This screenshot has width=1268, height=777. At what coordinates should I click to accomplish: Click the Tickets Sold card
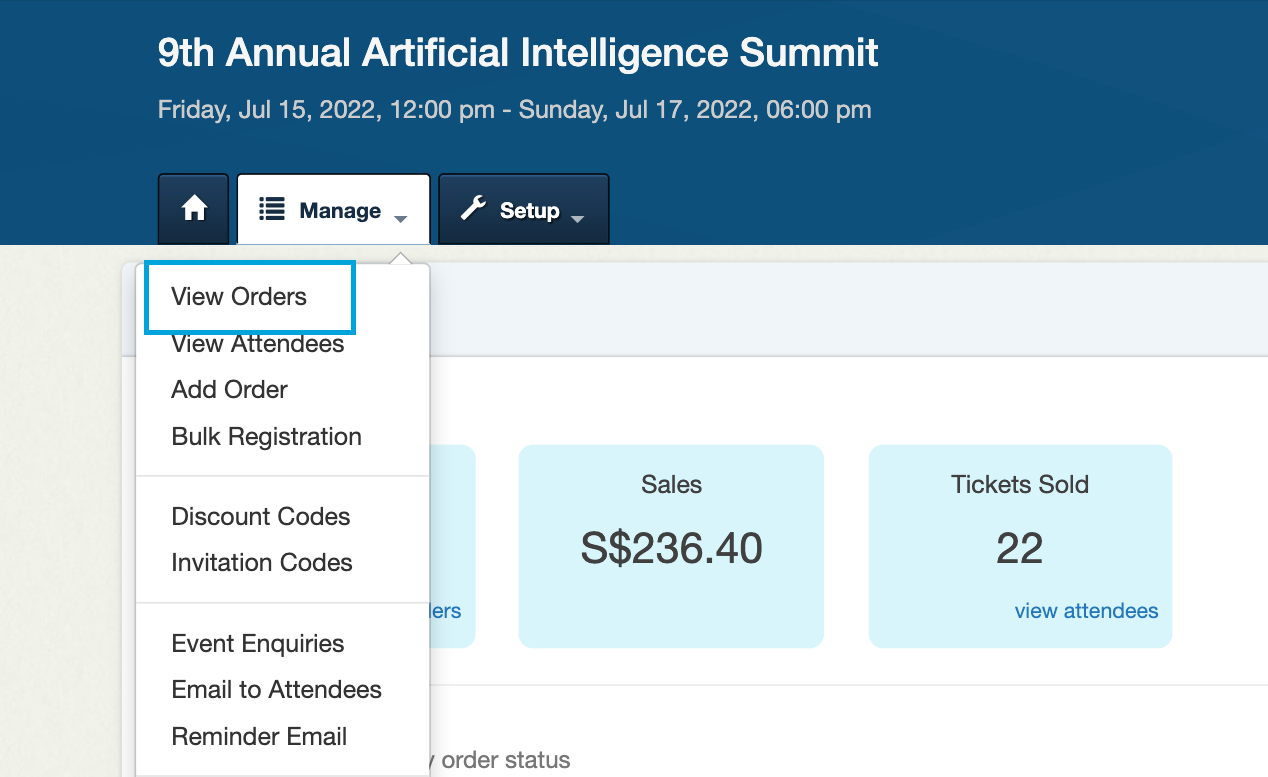[x=1020, y=546]
